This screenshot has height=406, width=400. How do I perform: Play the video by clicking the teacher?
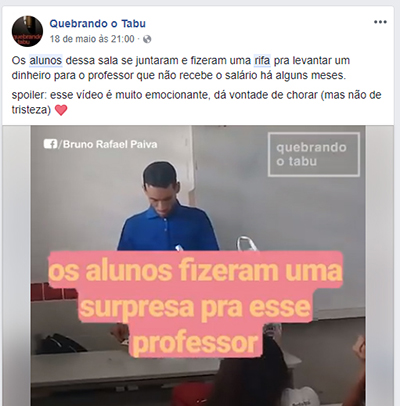pos(167,207)
